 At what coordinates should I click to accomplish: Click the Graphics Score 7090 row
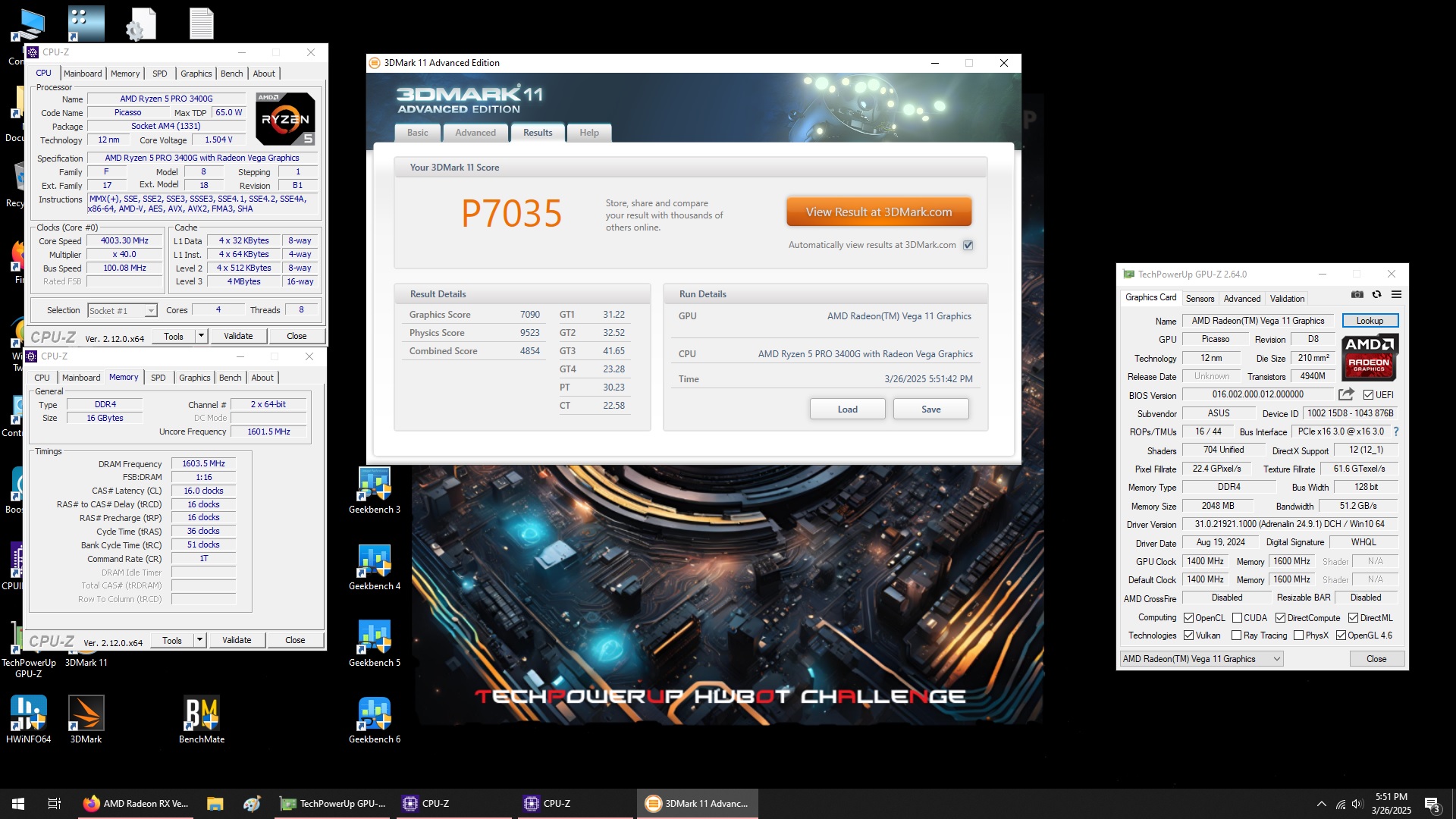[x=474, y=315]
